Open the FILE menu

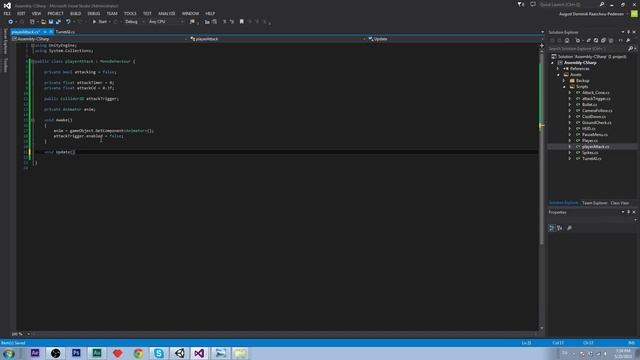7,13
